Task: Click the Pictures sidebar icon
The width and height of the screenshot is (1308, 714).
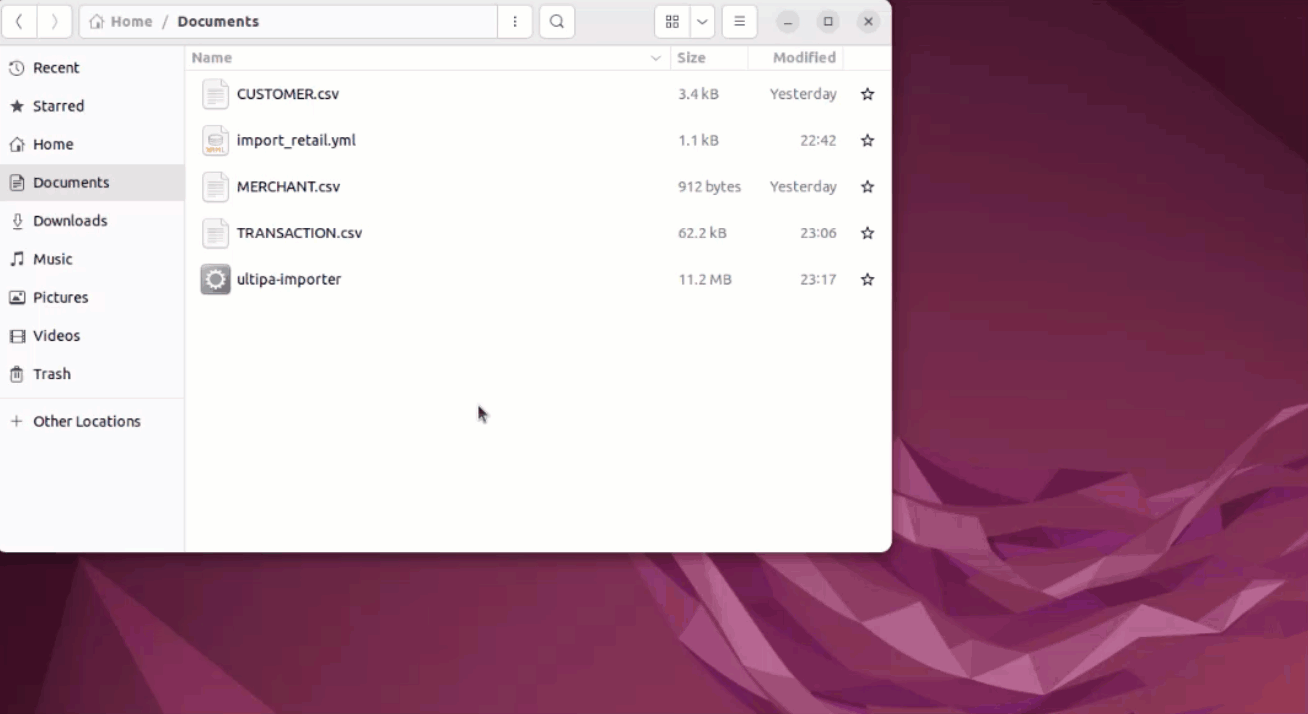Action: 16,298
